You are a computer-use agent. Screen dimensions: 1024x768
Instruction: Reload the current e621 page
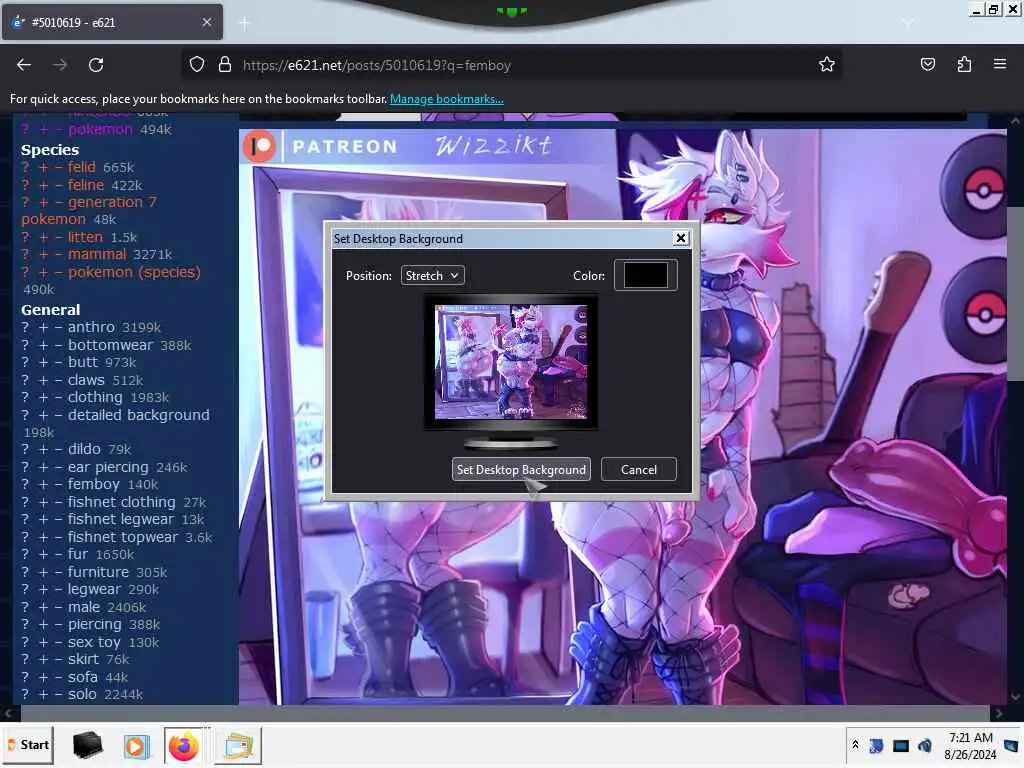(x=96, y=65)
